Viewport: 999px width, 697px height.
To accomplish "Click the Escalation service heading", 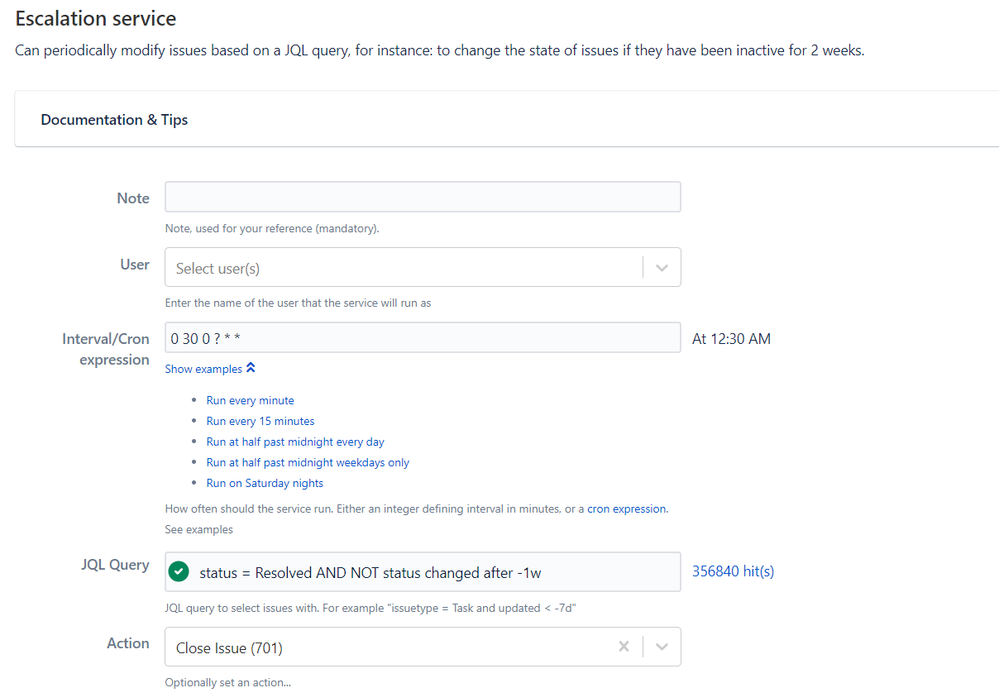I will click(x=96, y=18).
